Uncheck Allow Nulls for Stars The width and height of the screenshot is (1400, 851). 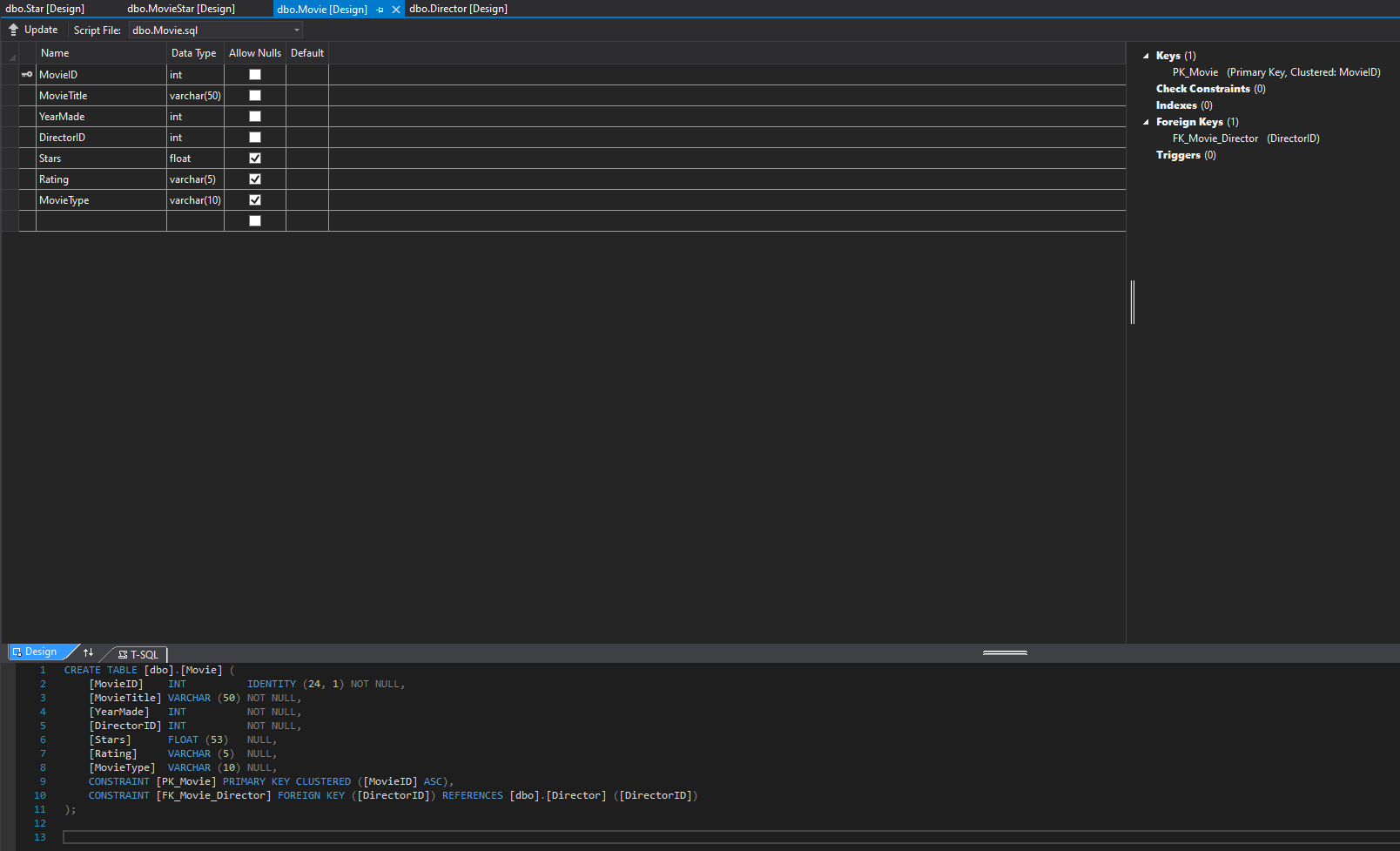coord(254,158)
